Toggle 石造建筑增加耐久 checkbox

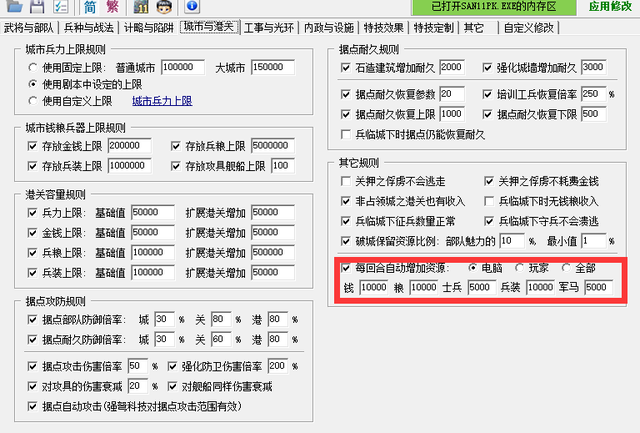(x=345, y=67)
